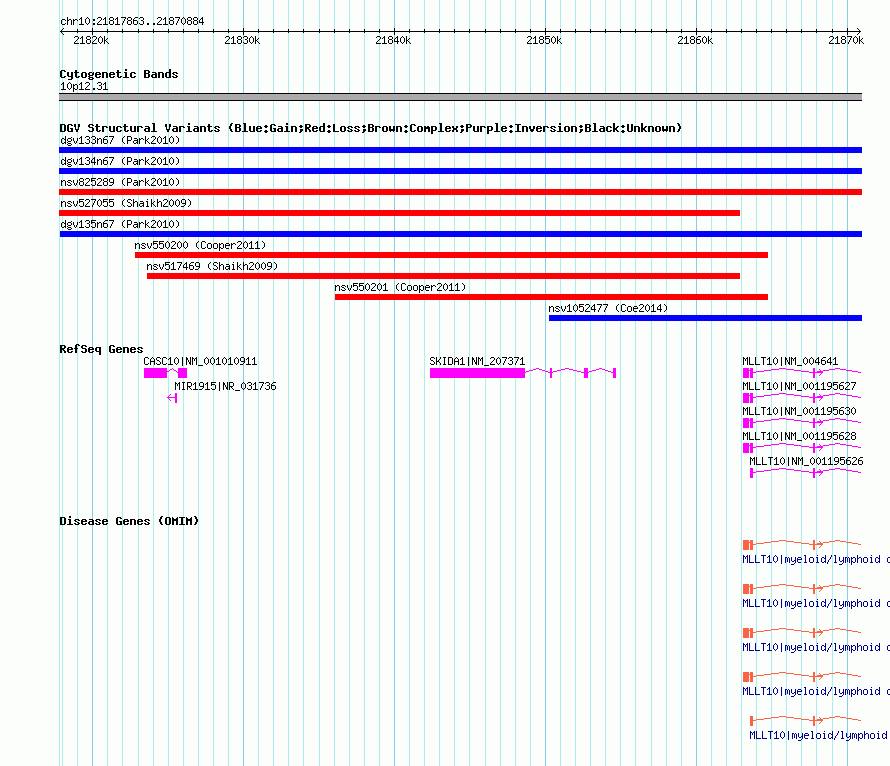Open the MLLT10|NM_004641 transcript glyph
This screenshot has height=766, width=890.
[x=801, y=373]
